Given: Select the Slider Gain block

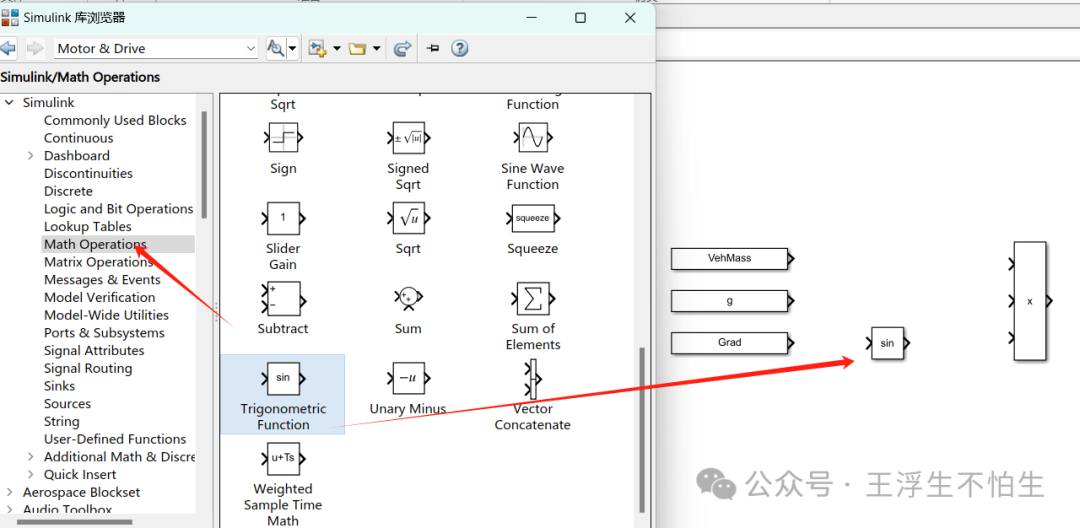Looking at the screenshot, I should [x=283, y=218].
